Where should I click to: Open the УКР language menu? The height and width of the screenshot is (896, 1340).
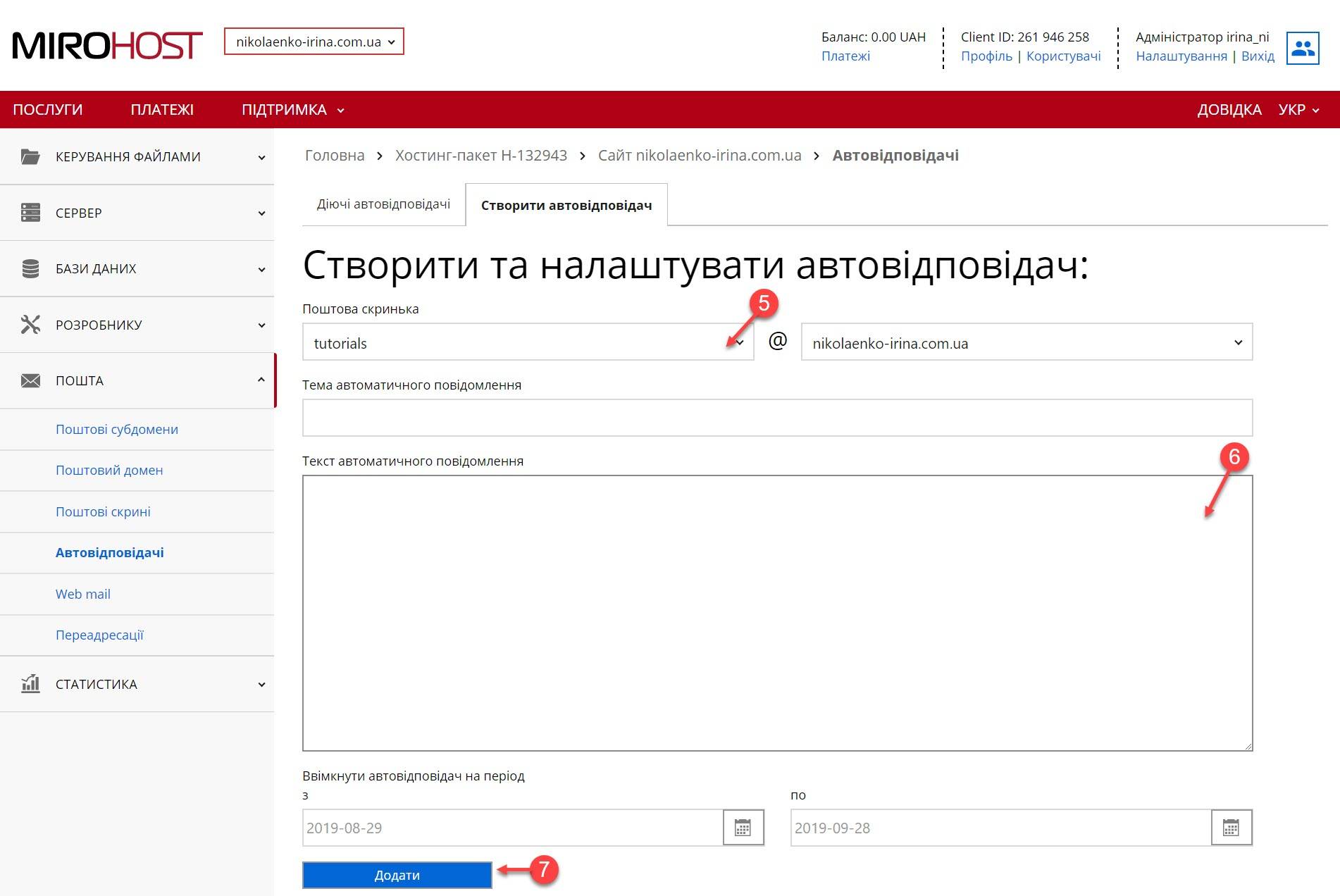coord(1298,110)
